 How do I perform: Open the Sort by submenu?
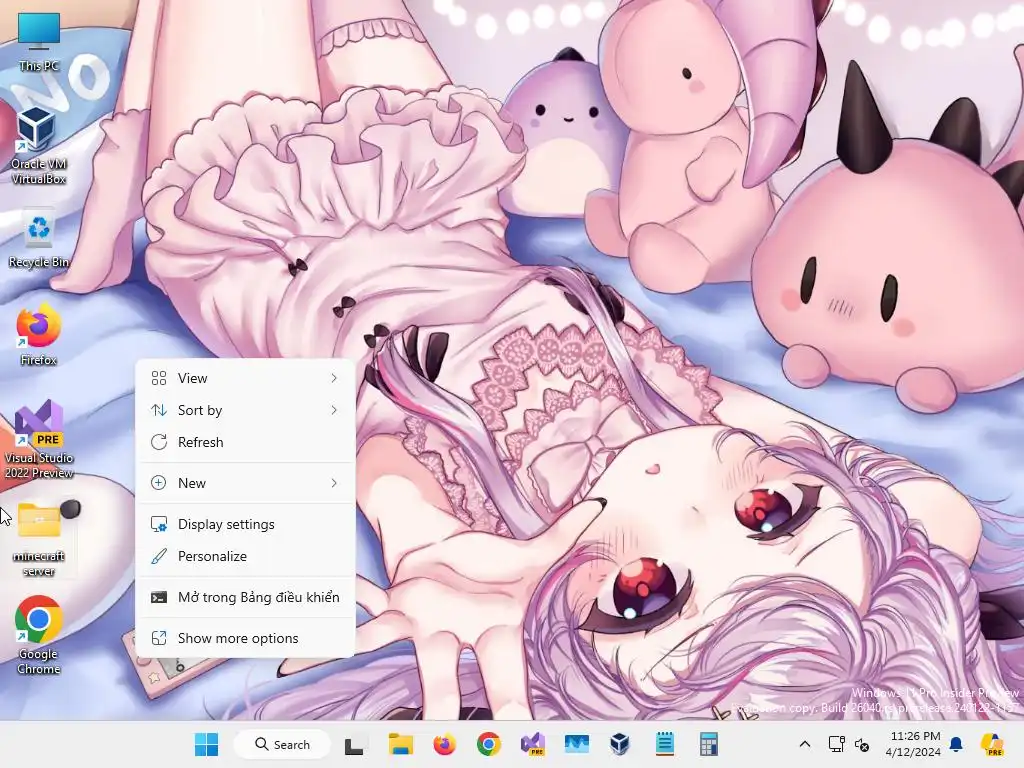(246, 410)
